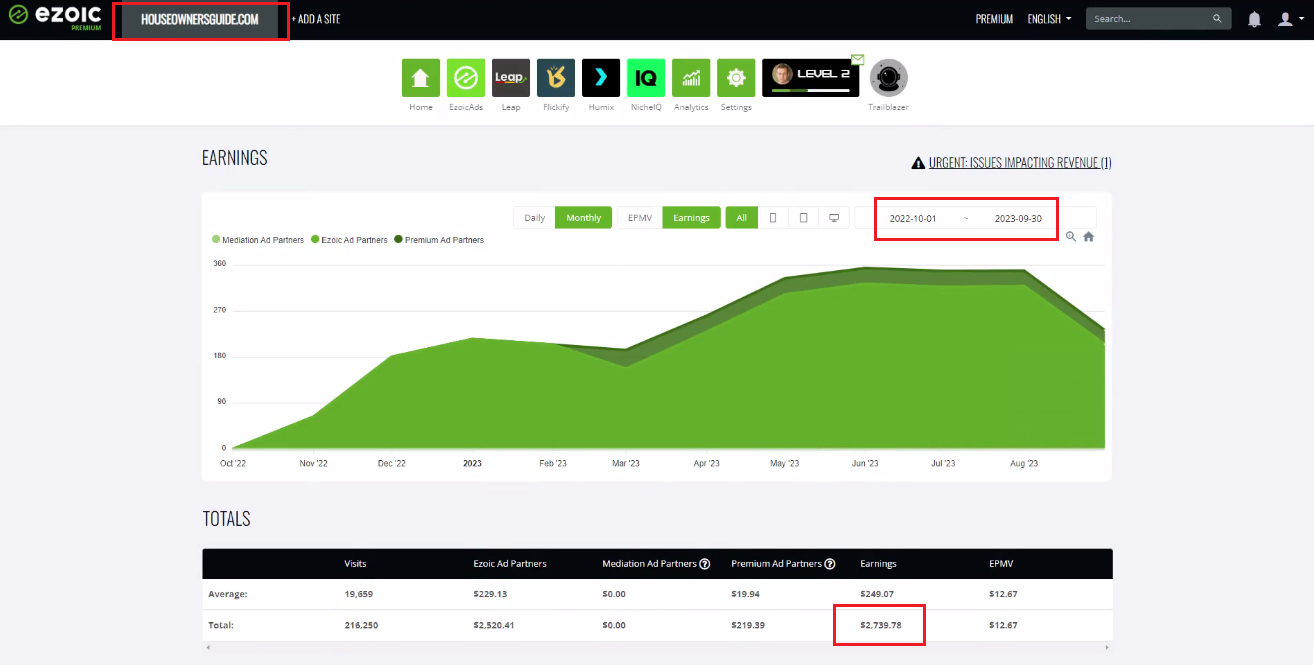Toggle Premium Ad Partners legend series
Viewport: 1314px width, 665px height.
(439, 240)
